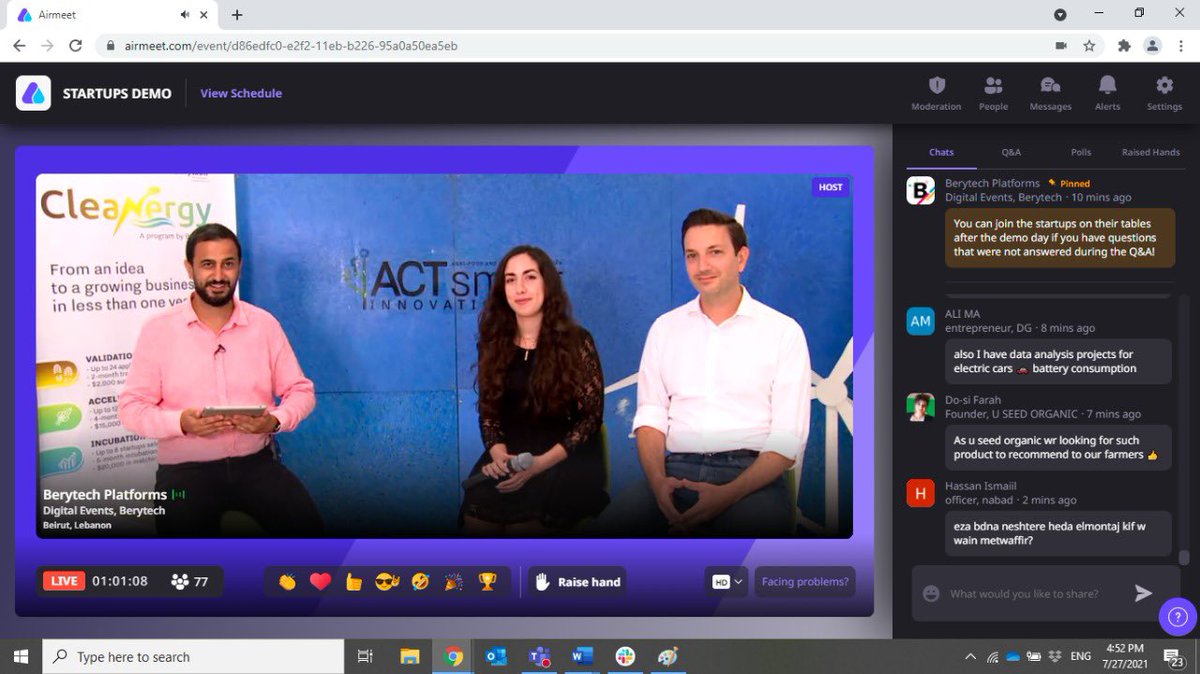1200x674 pixels.
Task: Open the Moderation panel
Action: 936,93
